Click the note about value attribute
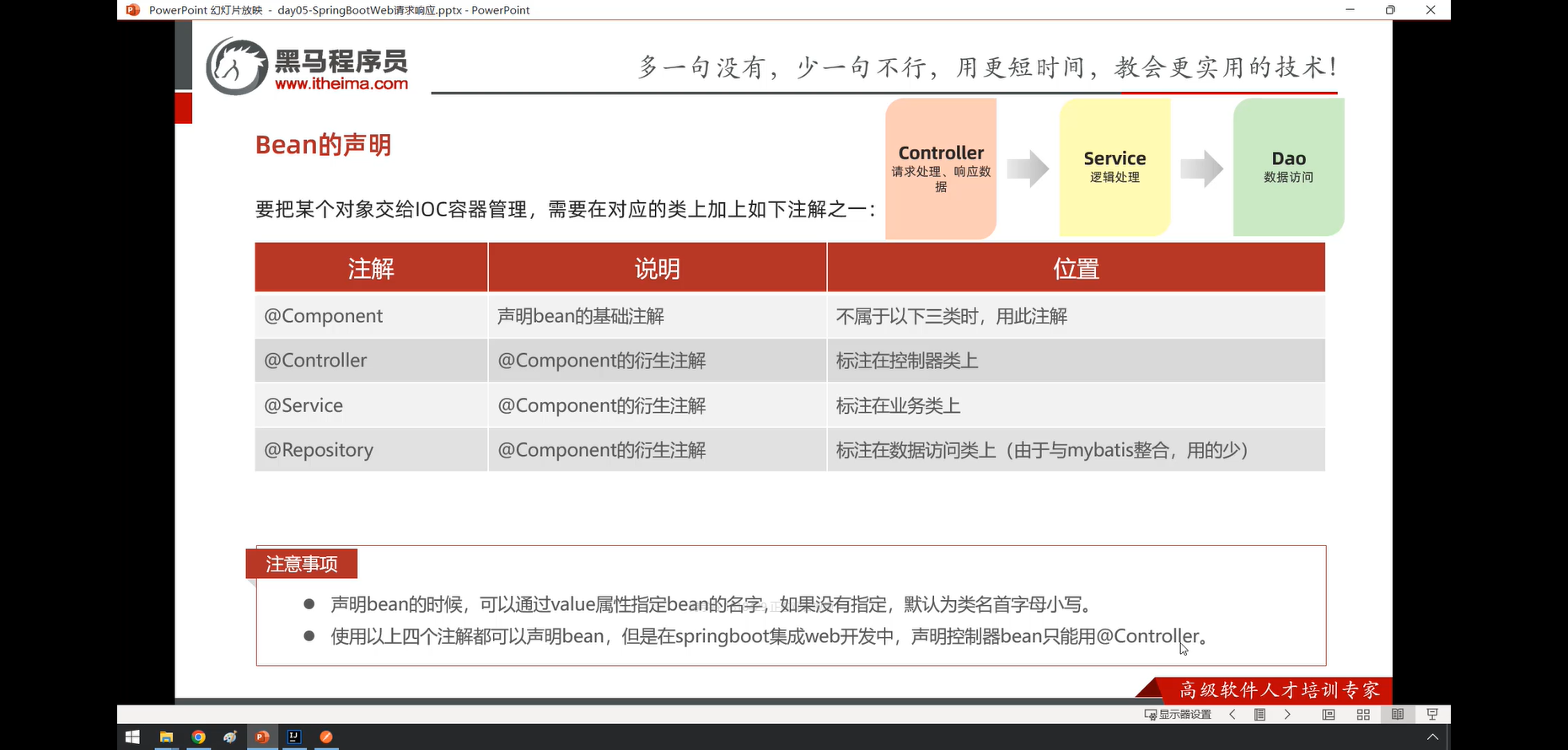Screen dimensions: 1568x750 (x=713, y=604)
